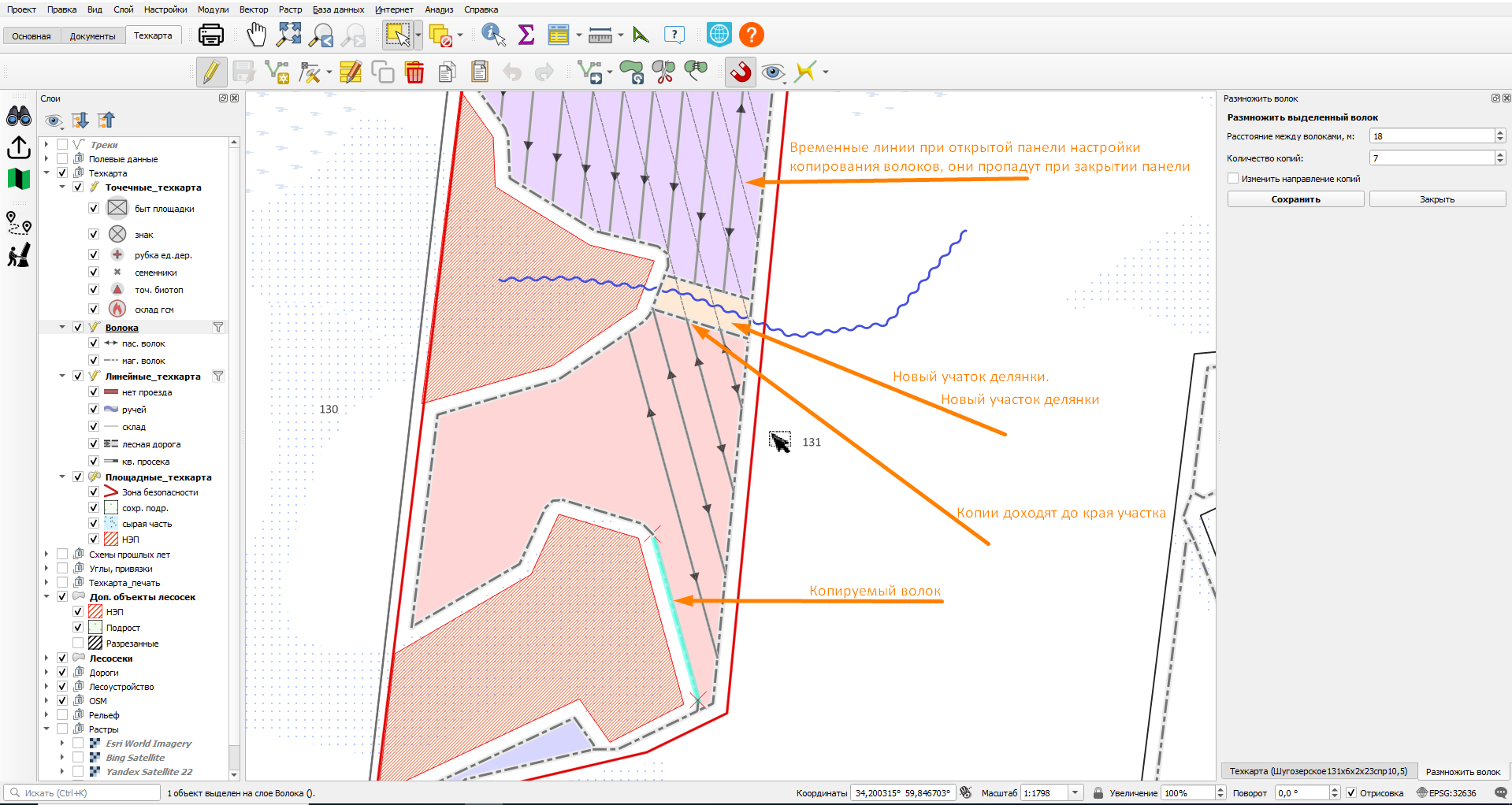Click the Волока layer filter icon
The image size is (1512, 805).
point(218,327)
